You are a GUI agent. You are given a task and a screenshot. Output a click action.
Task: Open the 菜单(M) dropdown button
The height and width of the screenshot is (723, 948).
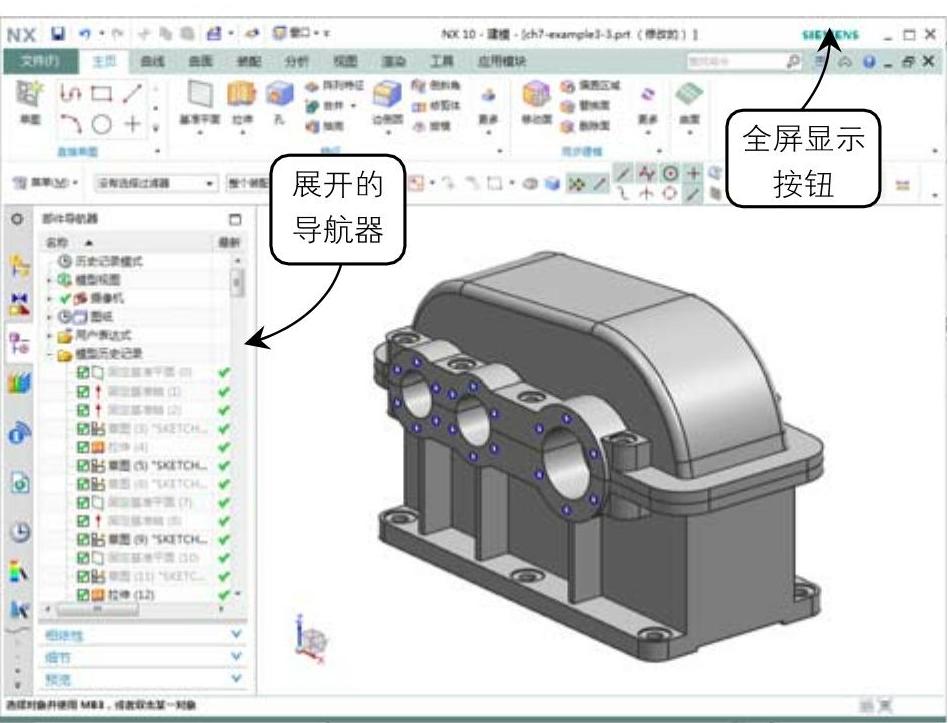(x=45, y=182)
